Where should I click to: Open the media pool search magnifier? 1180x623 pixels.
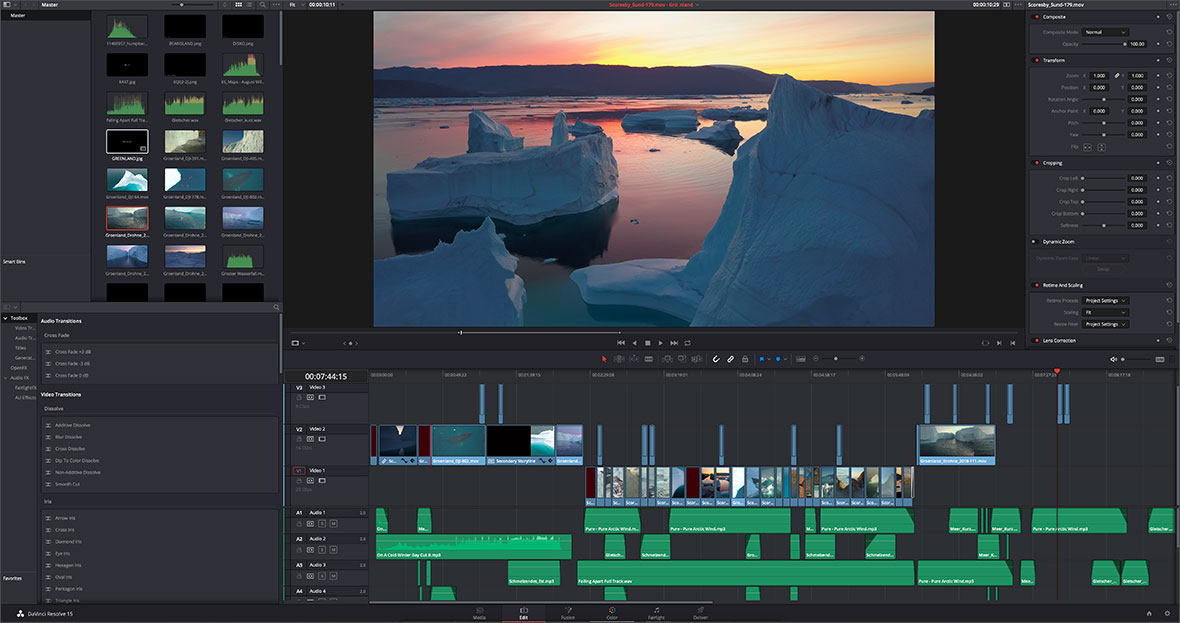262,5
